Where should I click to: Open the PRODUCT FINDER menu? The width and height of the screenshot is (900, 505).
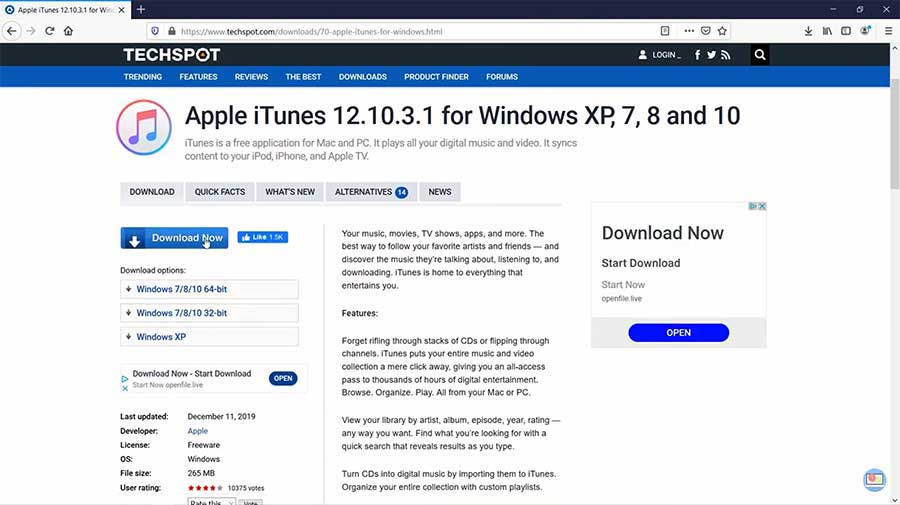436,76
